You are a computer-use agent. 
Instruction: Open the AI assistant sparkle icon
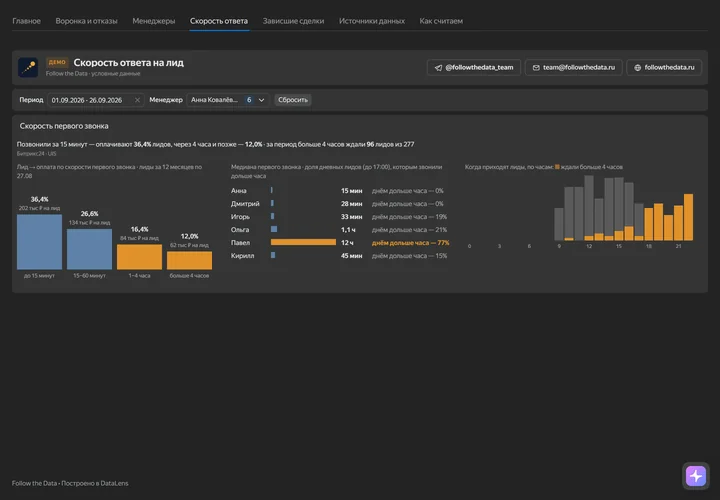coord(696,476)
